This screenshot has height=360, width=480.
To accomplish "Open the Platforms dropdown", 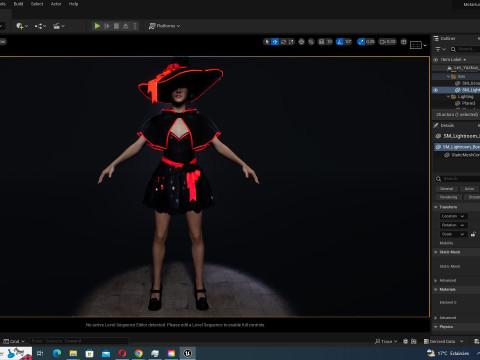I will pos(164,26).
